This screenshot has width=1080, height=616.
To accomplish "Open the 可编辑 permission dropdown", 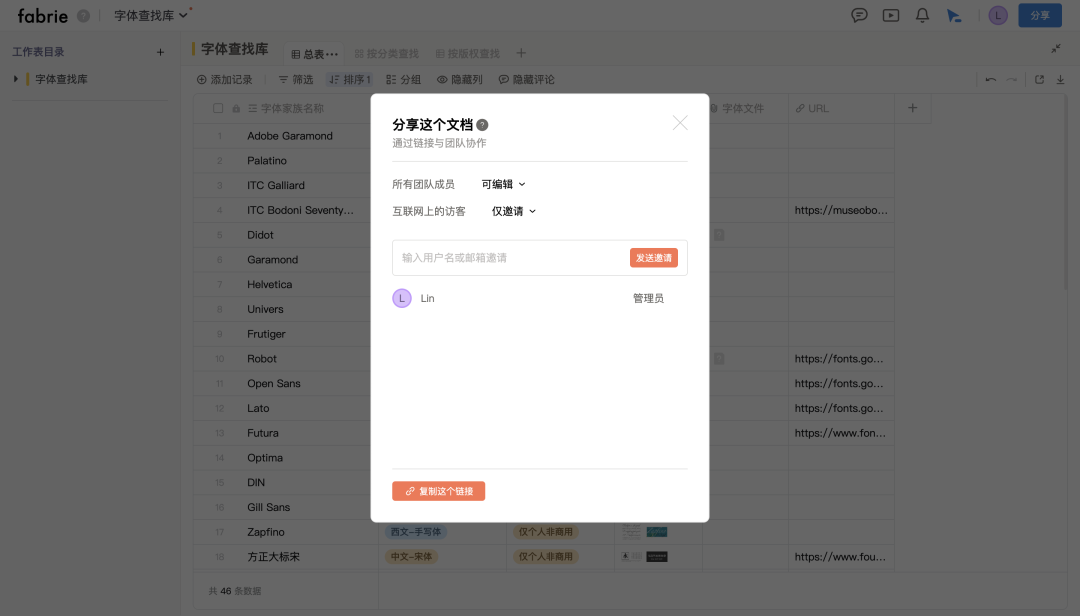I will pos(503,184).
